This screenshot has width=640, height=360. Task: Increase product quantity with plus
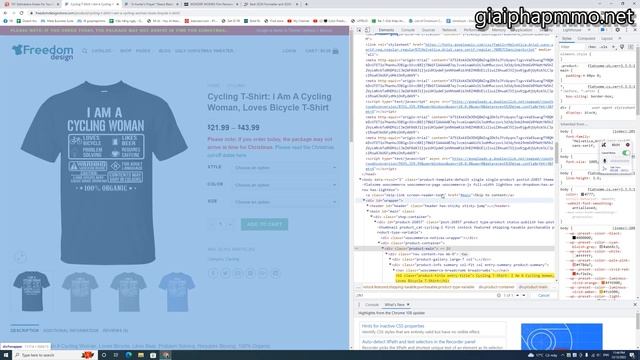pyautogui.click(x=230, y=224)
